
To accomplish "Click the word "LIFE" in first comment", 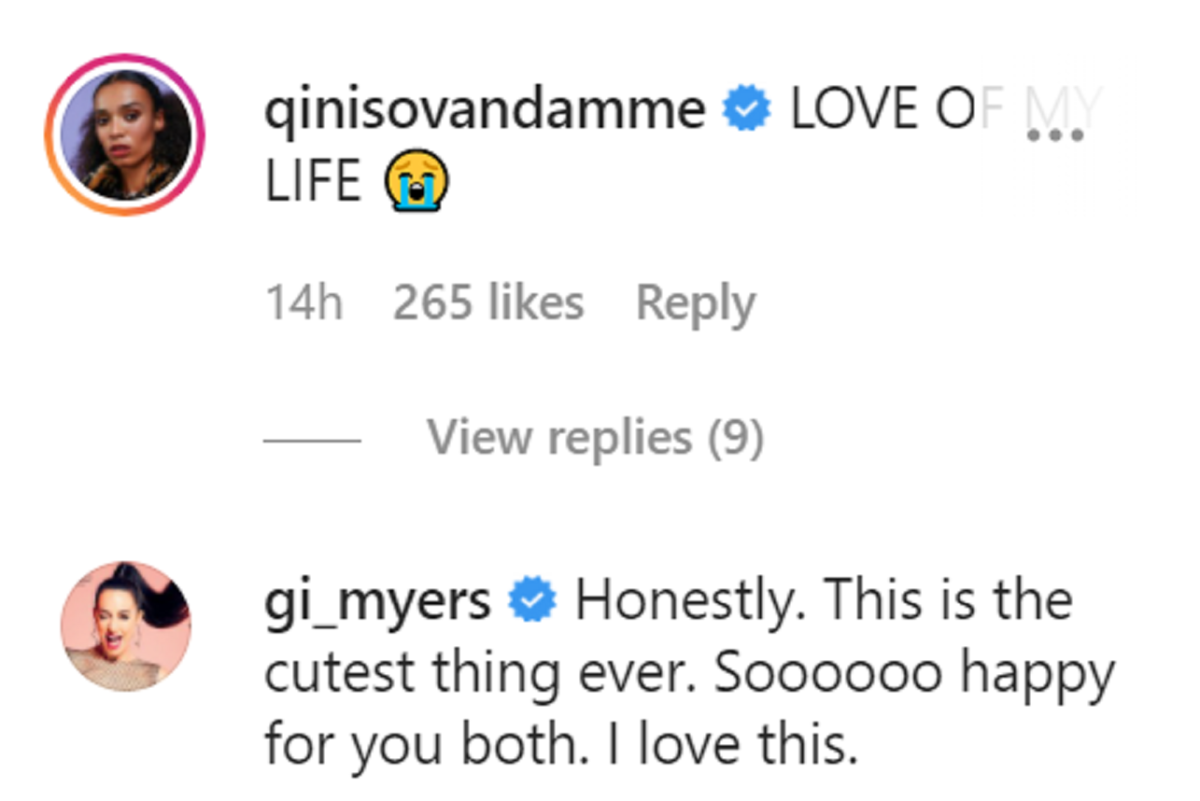I will [x=312, y=185].
